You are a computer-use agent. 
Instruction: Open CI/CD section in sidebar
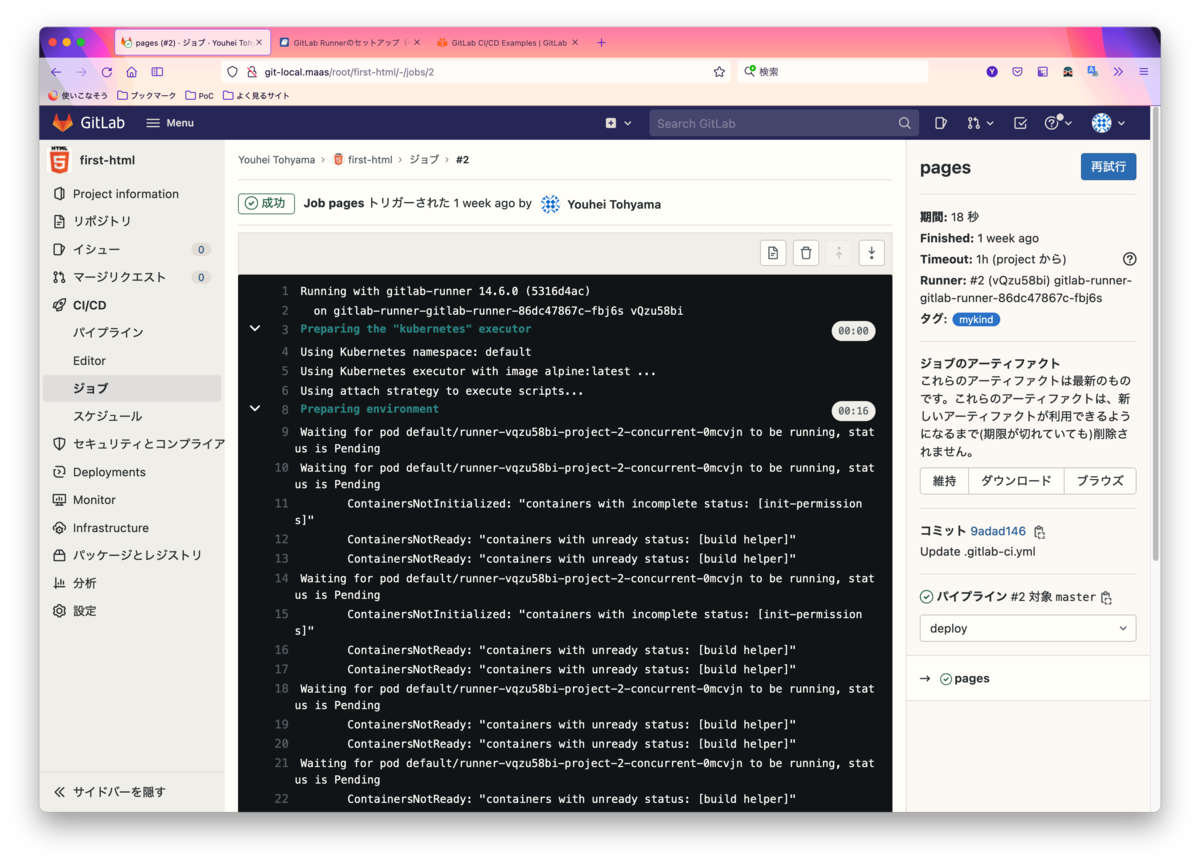coord(89,305)
